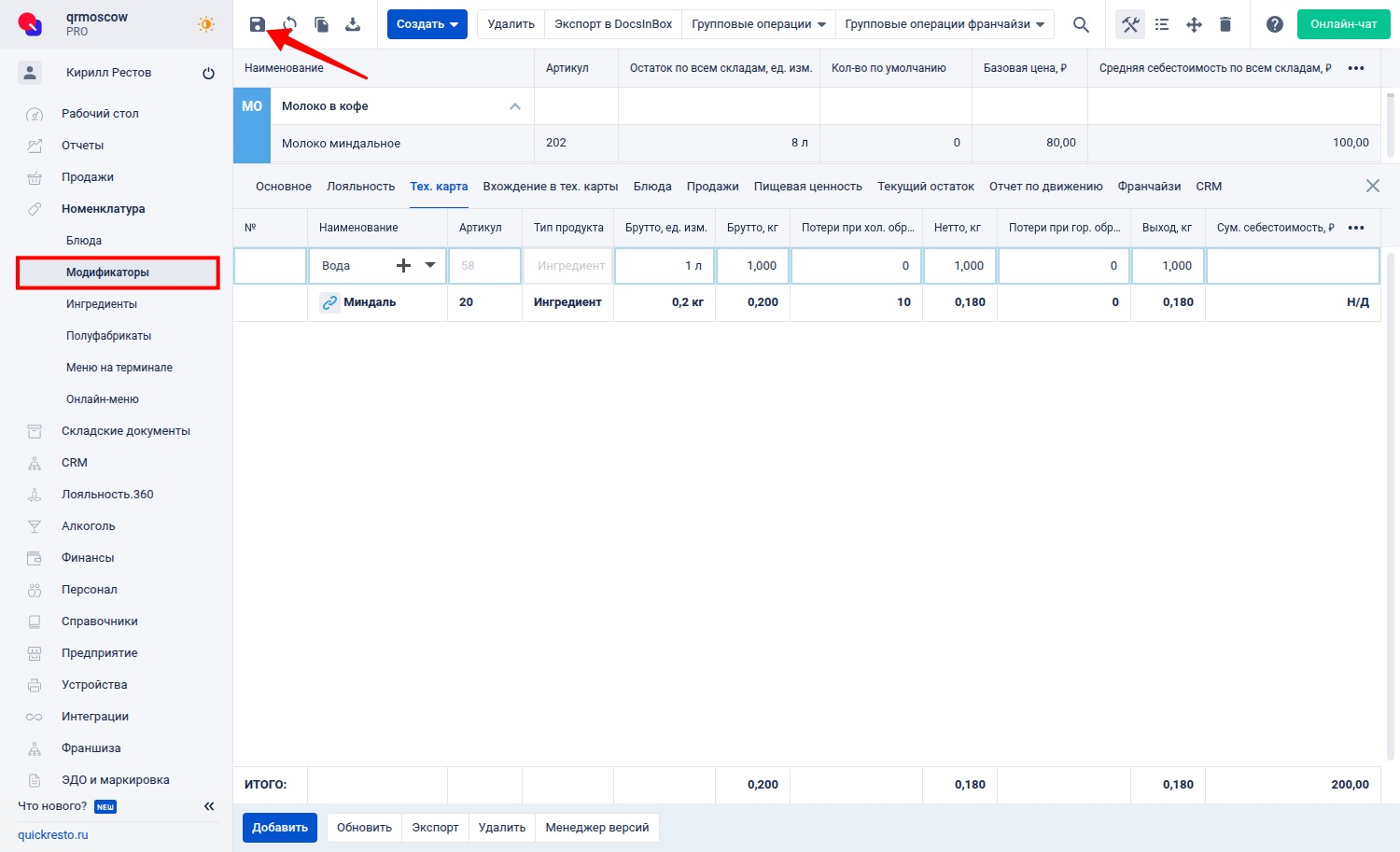Viewport: 1400px width, 852px height.
Task: Open search with magnifier icon
Action: pos(1081,24)
